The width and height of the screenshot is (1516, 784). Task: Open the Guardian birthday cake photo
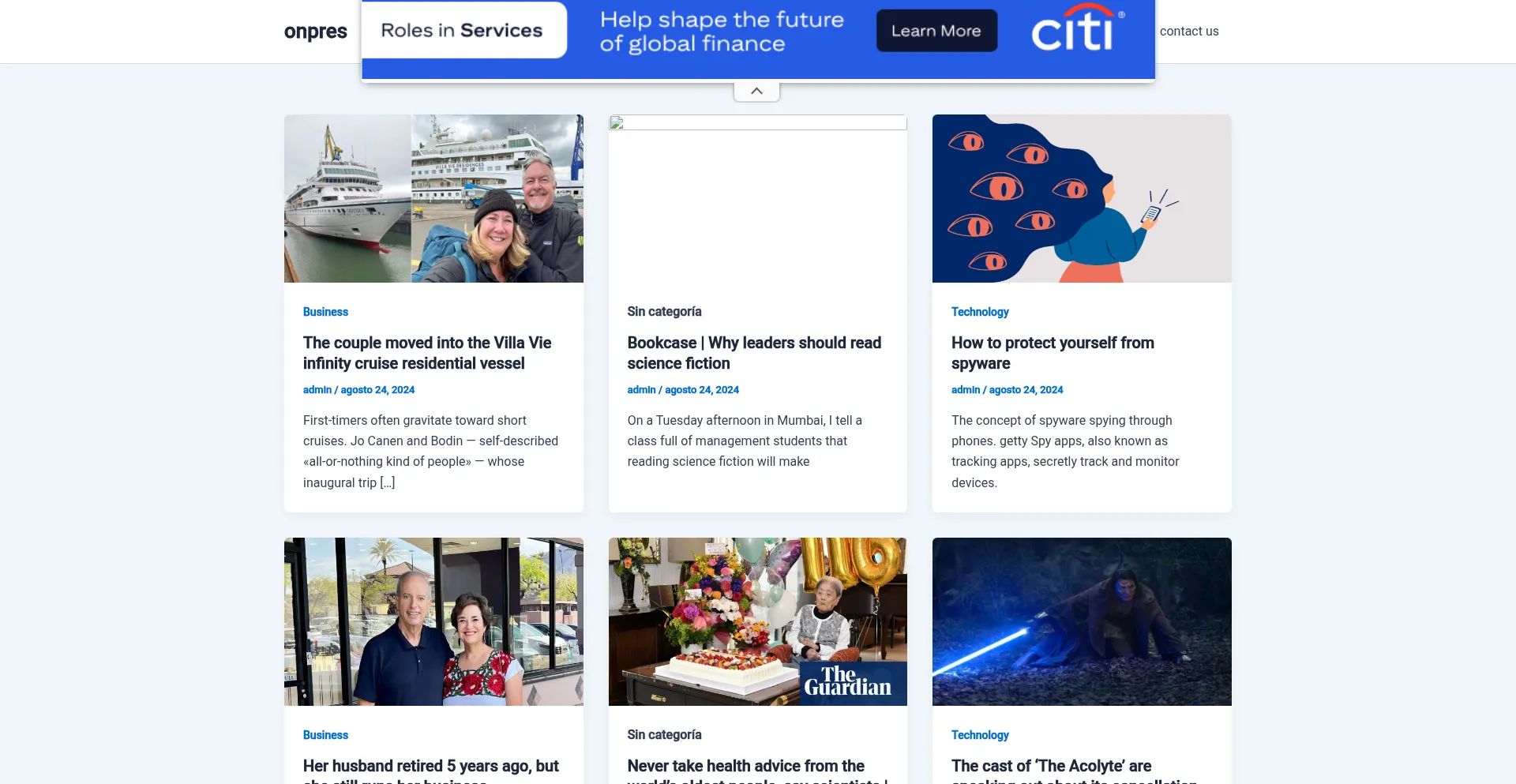point(758,621)
